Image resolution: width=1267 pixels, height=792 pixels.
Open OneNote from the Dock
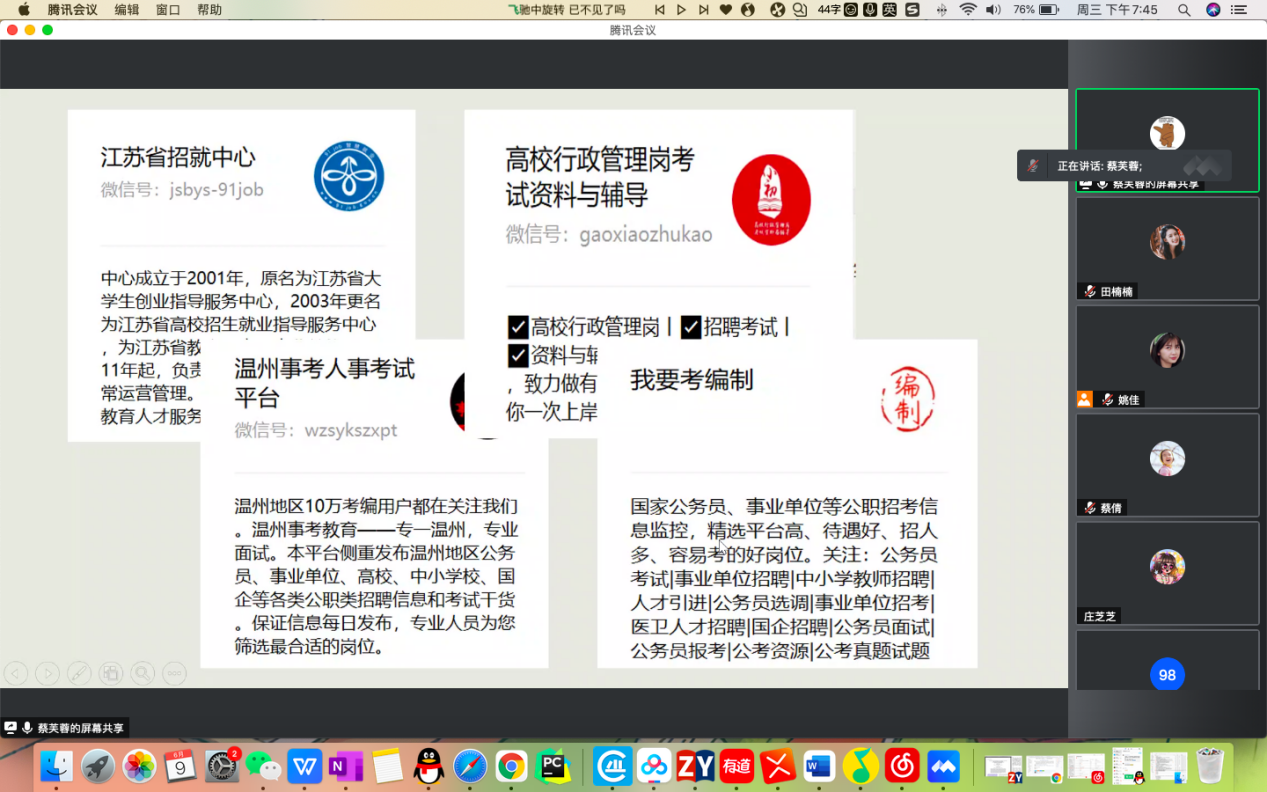pyautogui.click(x=346, y=766)
